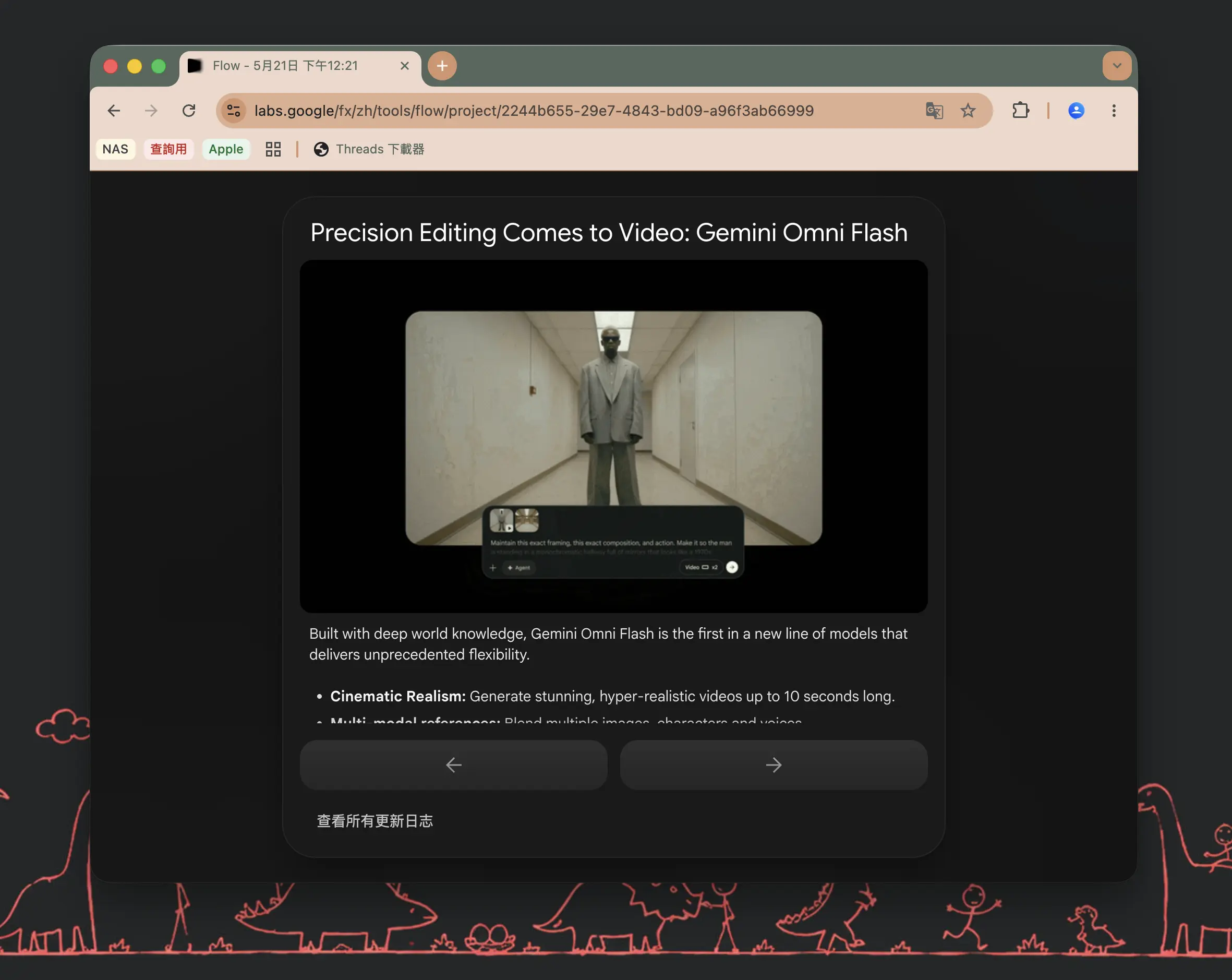
Task: Open the Apple bookmark folder
Action: pyautogui.click(x=226, y=149)
